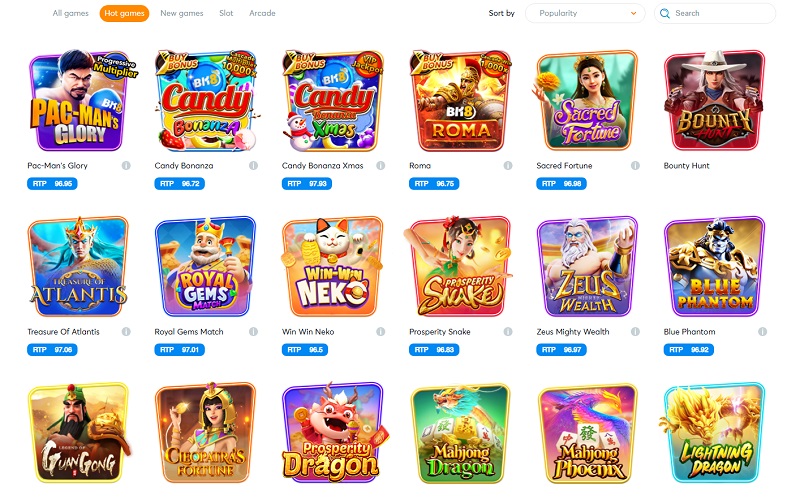Click info icon beside Candy Bonanza Xmas
The height and width of the screenshot is (500, 800).
381,165
